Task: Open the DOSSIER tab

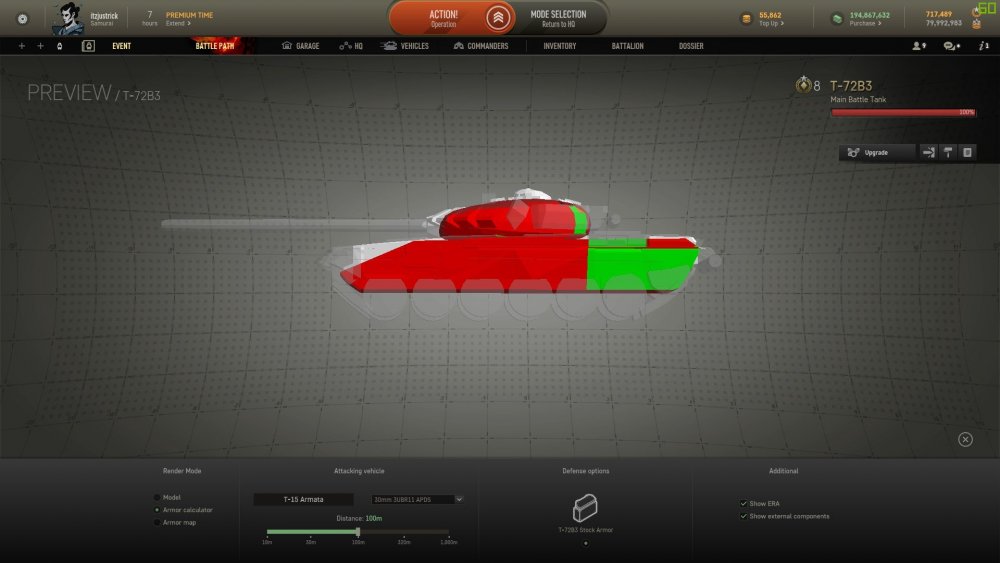Action: [x=691, y=46]
